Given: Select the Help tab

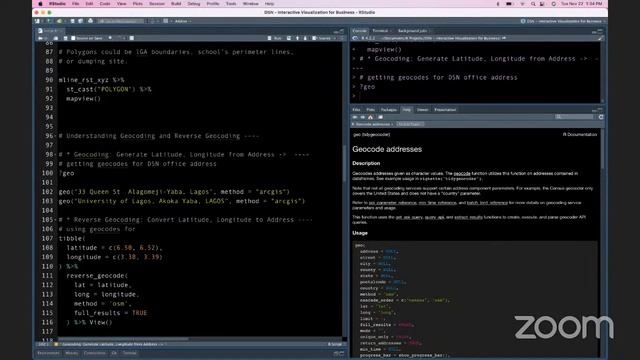Looking at the screenshot, I should [407, 110].
